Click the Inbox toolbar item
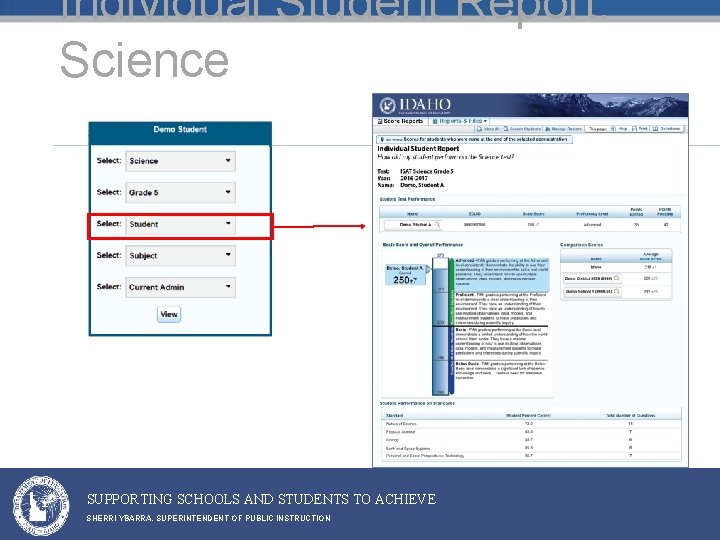 point(489,129)
